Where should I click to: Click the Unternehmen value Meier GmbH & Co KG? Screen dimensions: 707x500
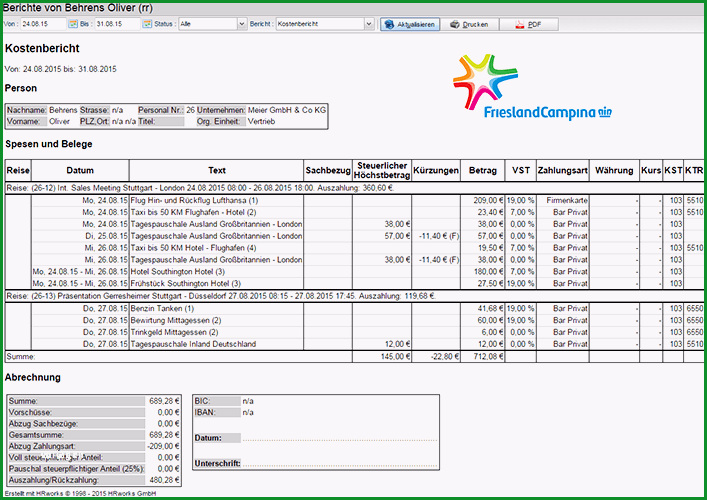point(287,110)
